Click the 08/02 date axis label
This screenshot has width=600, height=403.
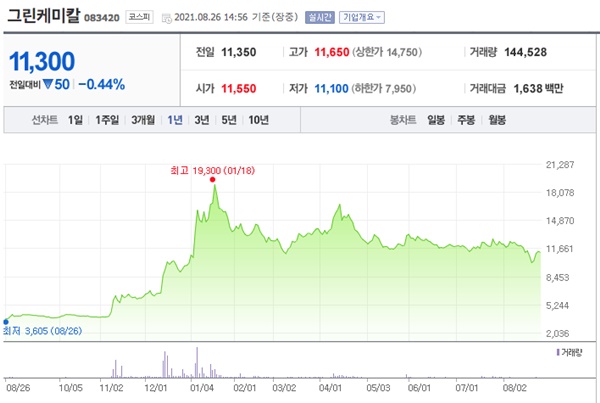pyautogui.click(x=515, y=388)
